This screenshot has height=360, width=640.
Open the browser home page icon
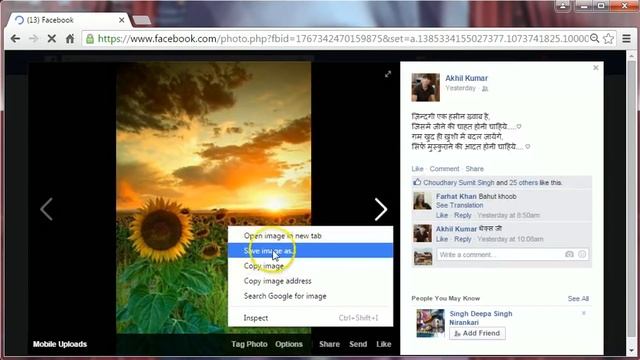(70, 39)
